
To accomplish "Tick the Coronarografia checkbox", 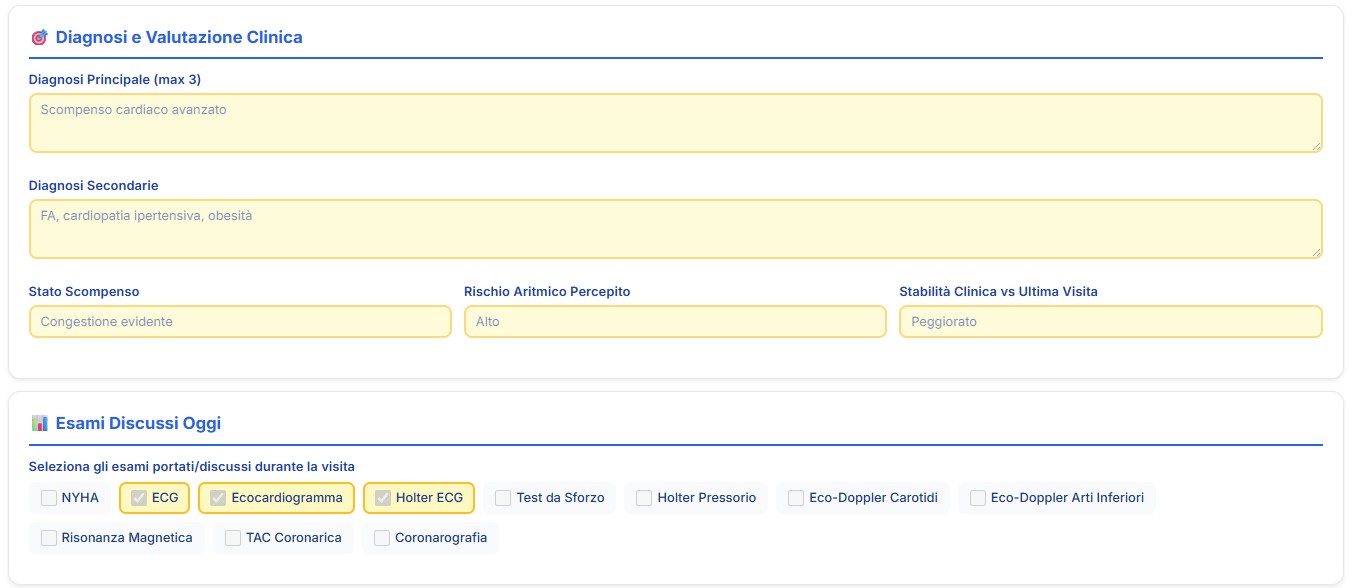I will 382,538.
